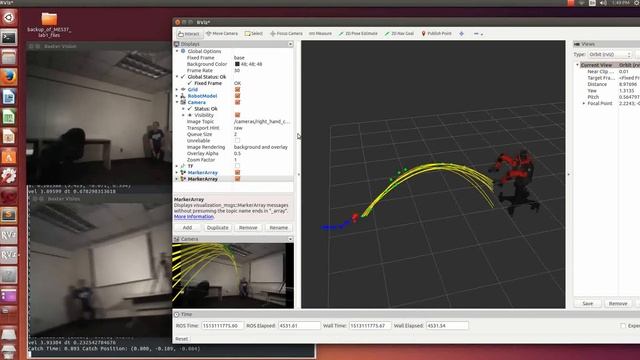The height and width of the screenshot is (360, 640).
Task: Click the Rename display button
Action: (x=279, y=228)
